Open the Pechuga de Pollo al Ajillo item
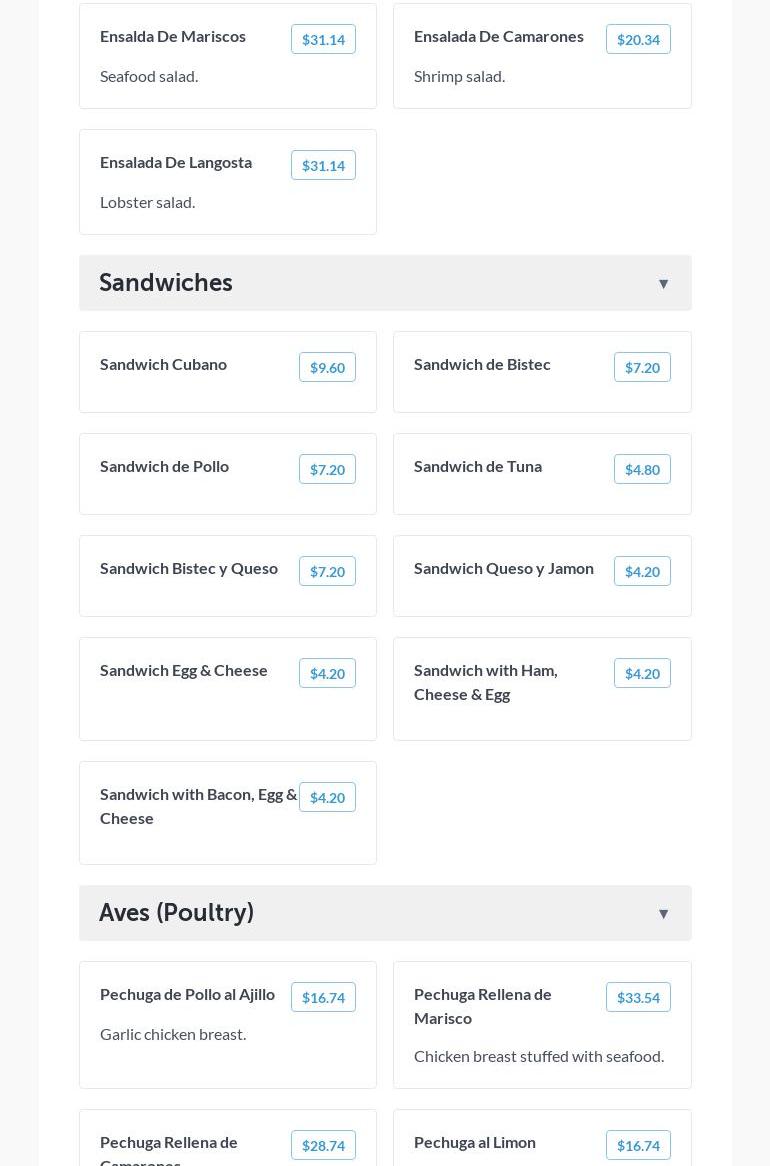Image resolution: width=770 pixels, height=1166 pixels. [187, 994]
